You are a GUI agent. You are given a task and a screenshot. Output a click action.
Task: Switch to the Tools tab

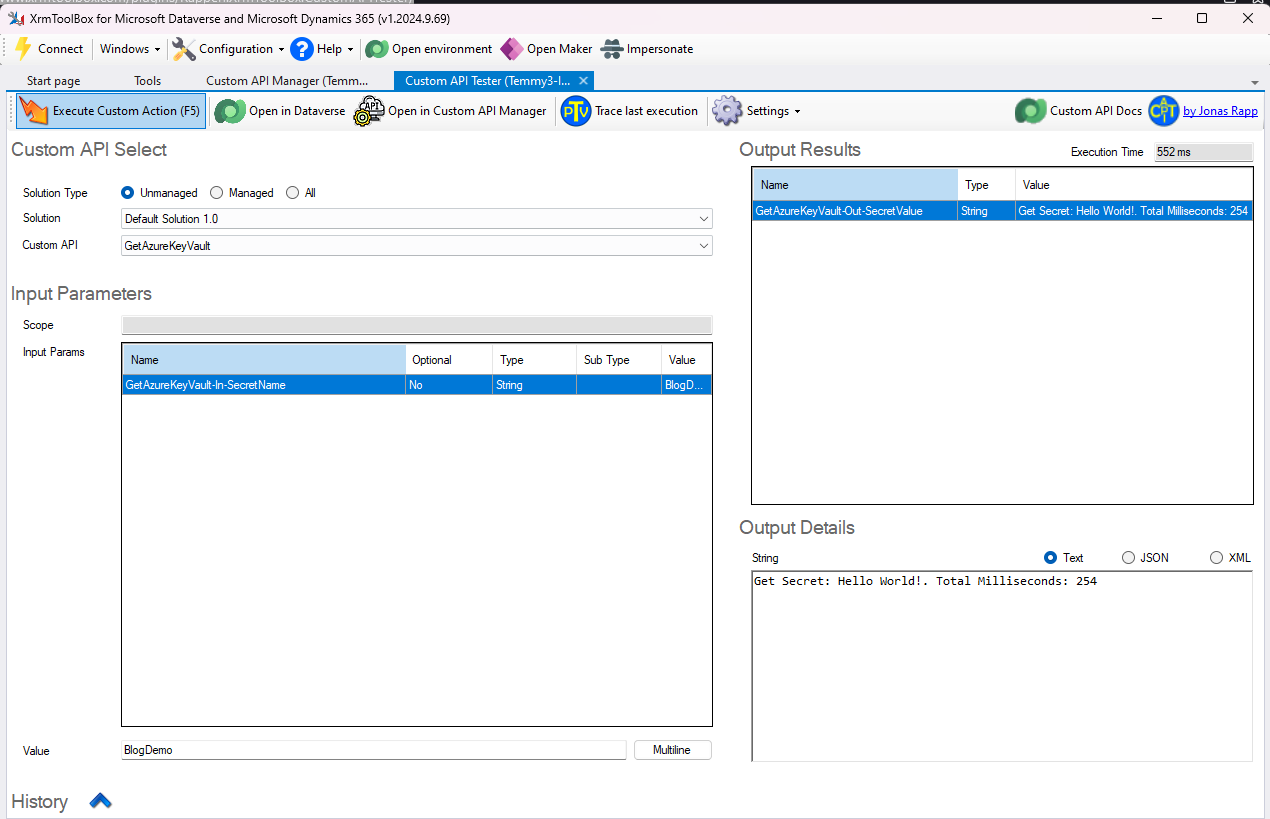pyautogui.click(x=148, y=81)
